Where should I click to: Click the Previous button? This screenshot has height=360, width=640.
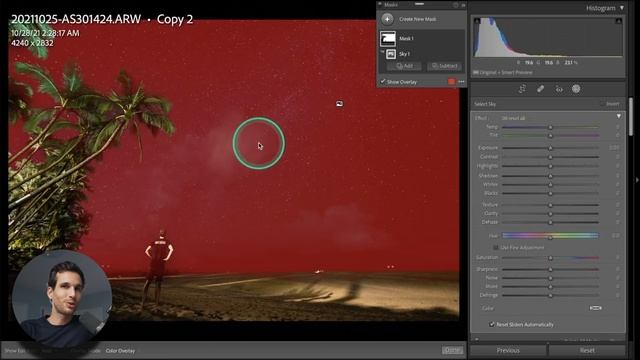(x=508, y=350)
